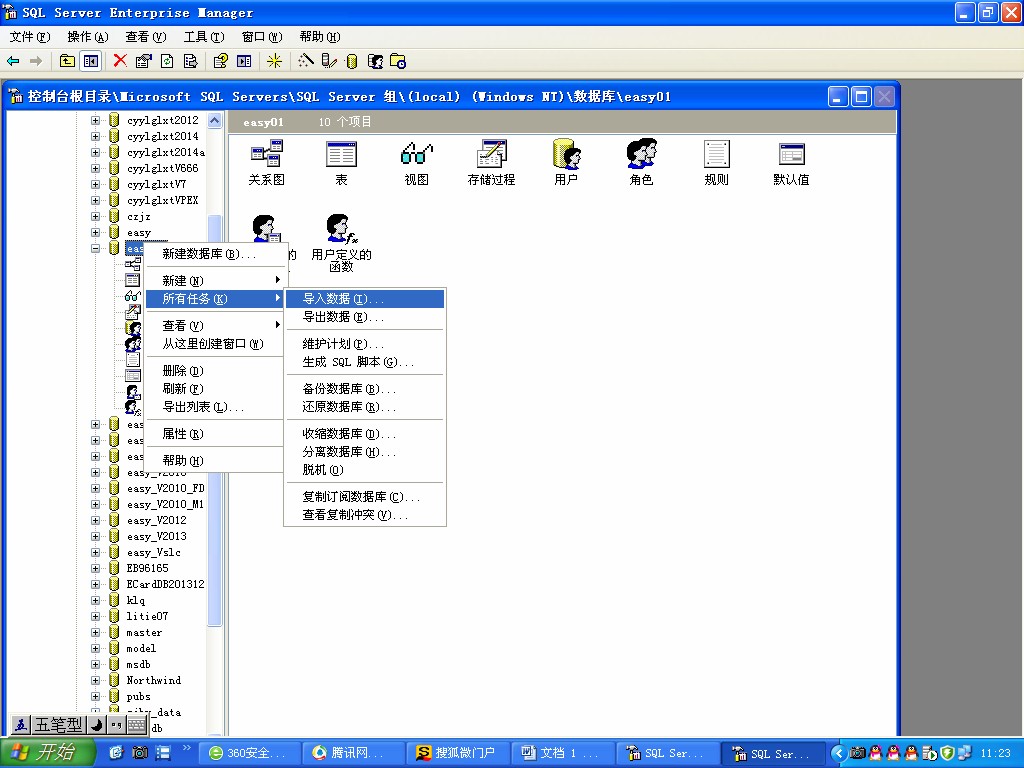Open the 用户 (Users) icon
The height and width of the screenshot is (768, 1024).
[x=566, y=155]
